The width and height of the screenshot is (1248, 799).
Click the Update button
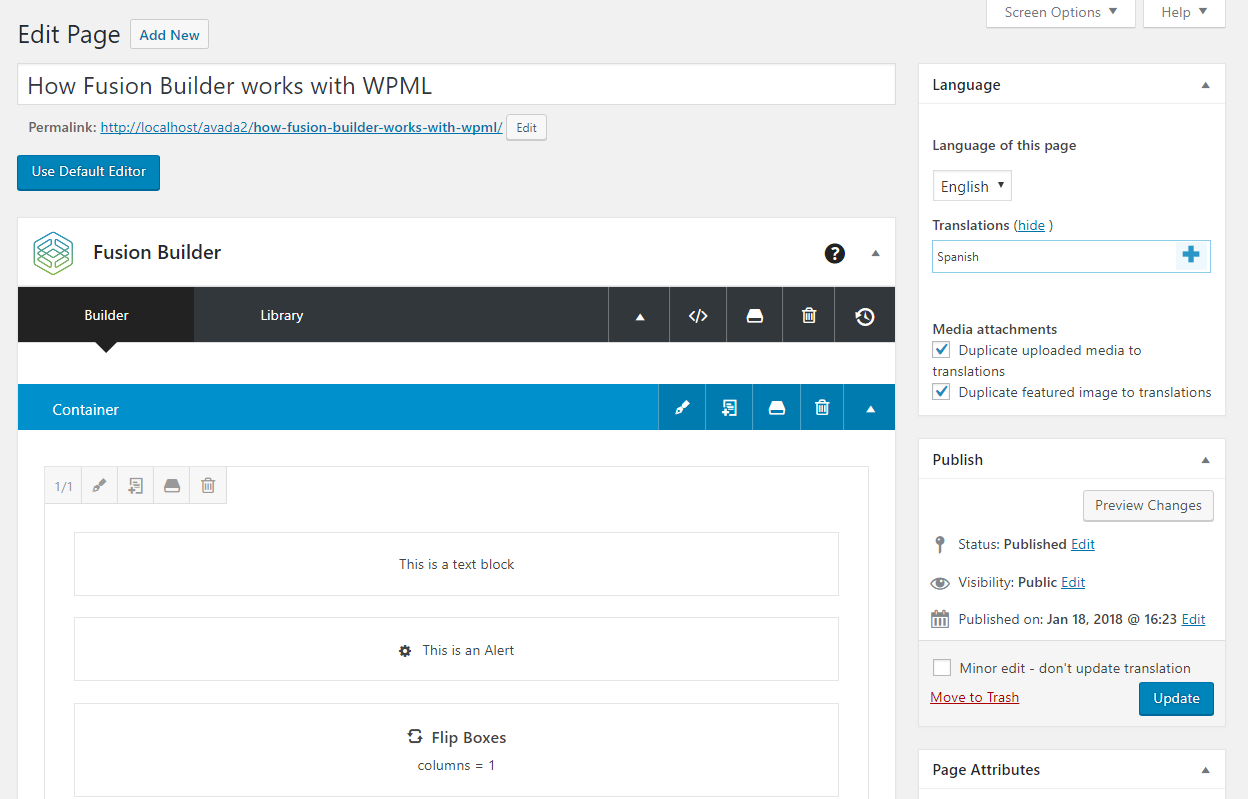pyautogui.click(x=1176, y=699)
